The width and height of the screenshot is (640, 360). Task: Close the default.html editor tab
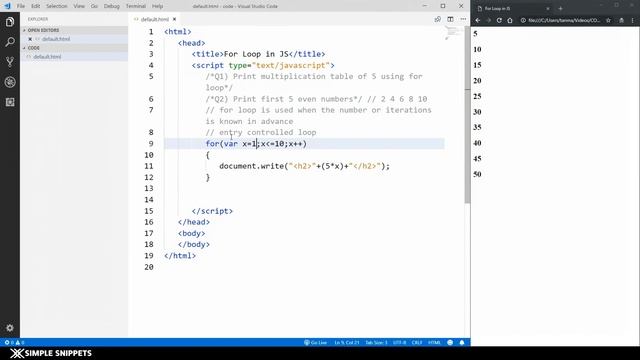[x=174, y=19]
